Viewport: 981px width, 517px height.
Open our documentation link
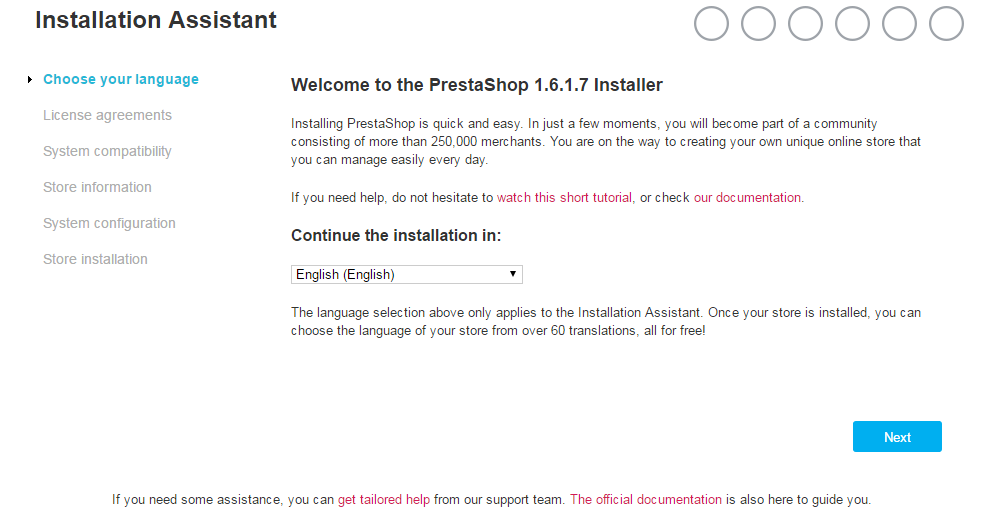pos(747,198)
